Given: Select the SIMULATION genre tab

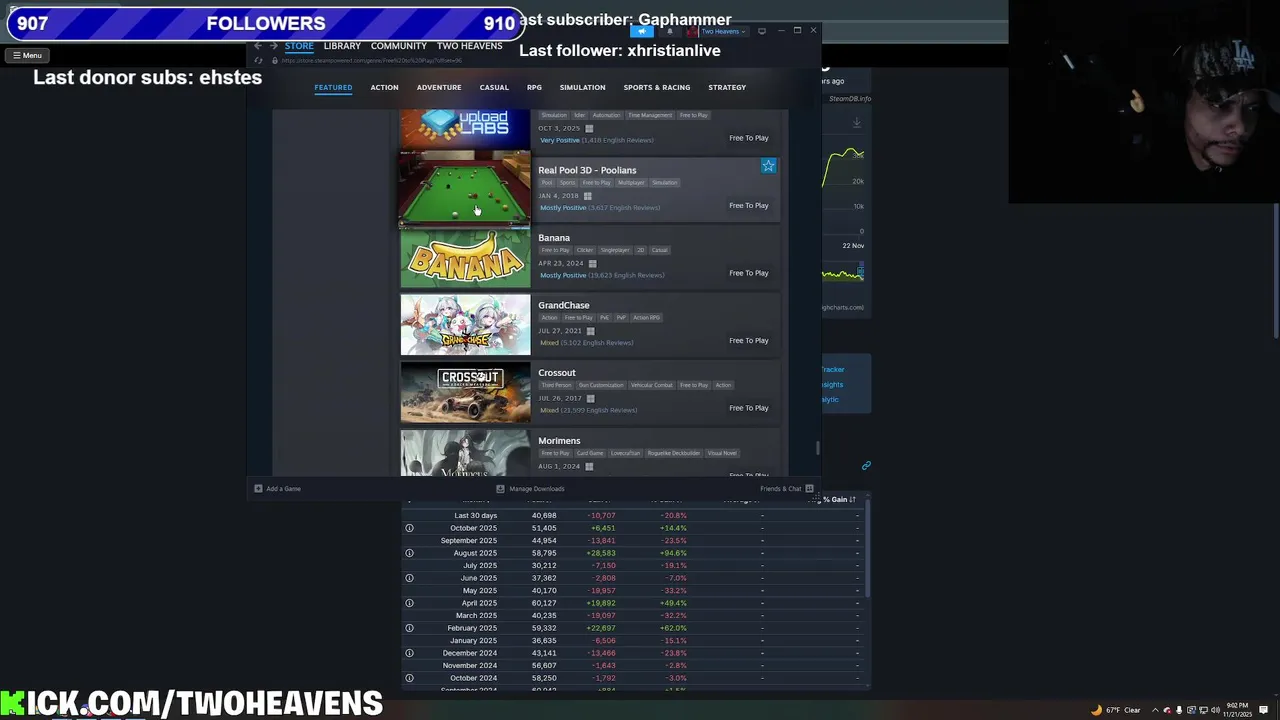Looking at the screenshot, I should [582, 87].
